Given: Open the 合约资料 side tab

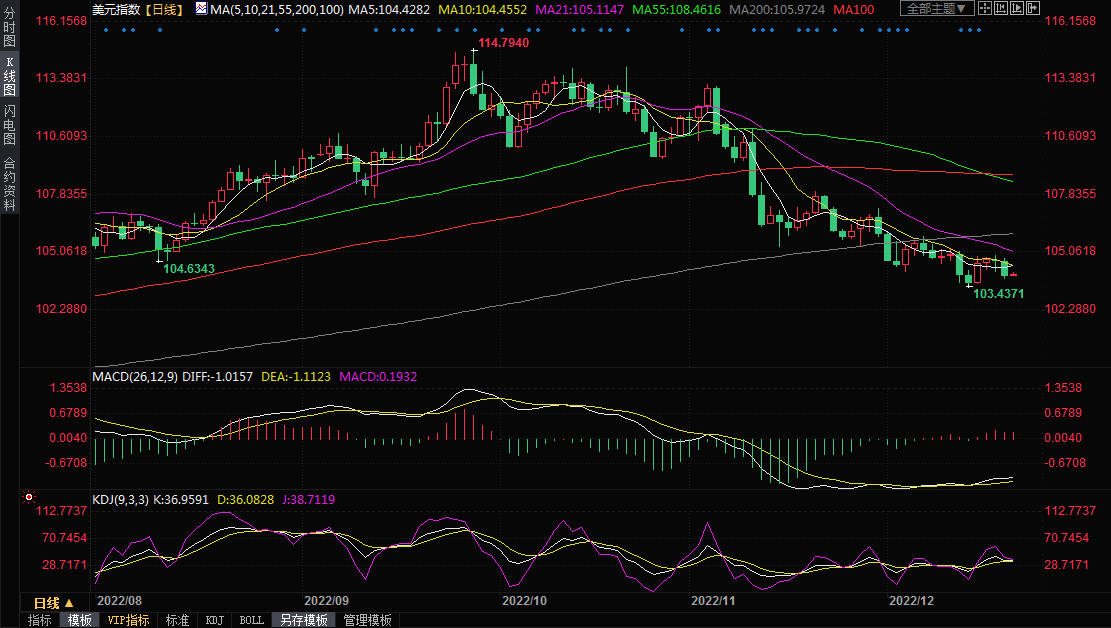Looking at the screenshot, I should pyautogui.click(x=9, y=184).
